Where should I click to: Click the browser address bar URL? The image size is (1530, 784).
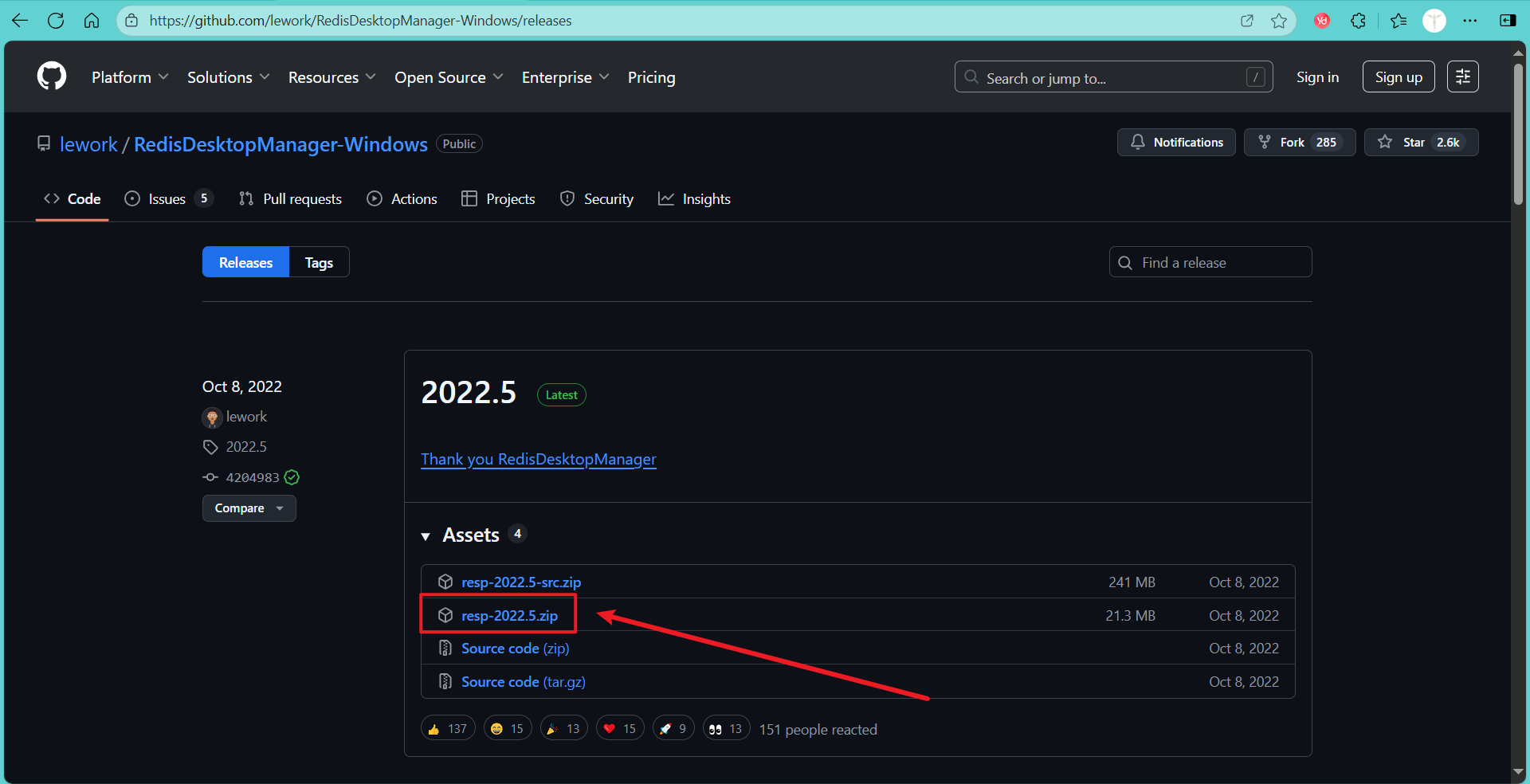point(360,21)
